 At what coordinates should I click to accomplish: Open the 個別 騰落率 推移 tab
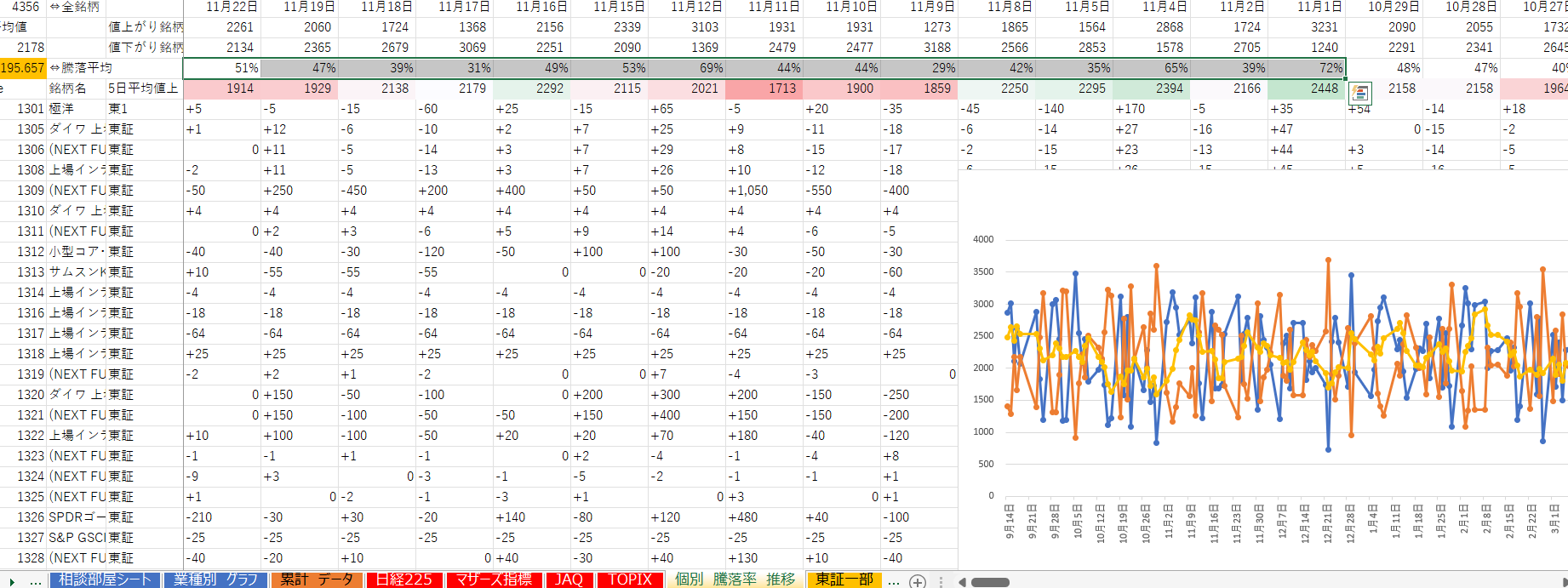[x=735, y=579]
